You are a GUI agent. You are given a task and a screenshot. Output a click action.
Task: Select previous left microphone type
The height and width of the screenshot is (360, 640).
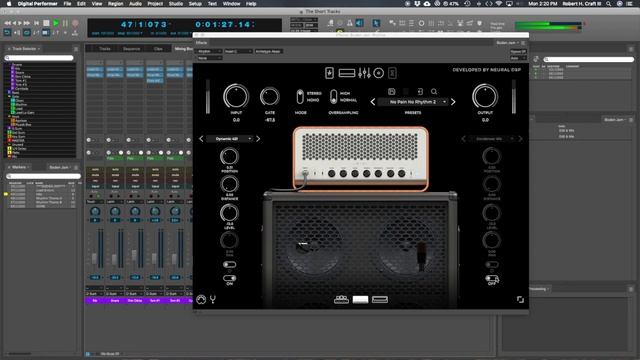201,139
